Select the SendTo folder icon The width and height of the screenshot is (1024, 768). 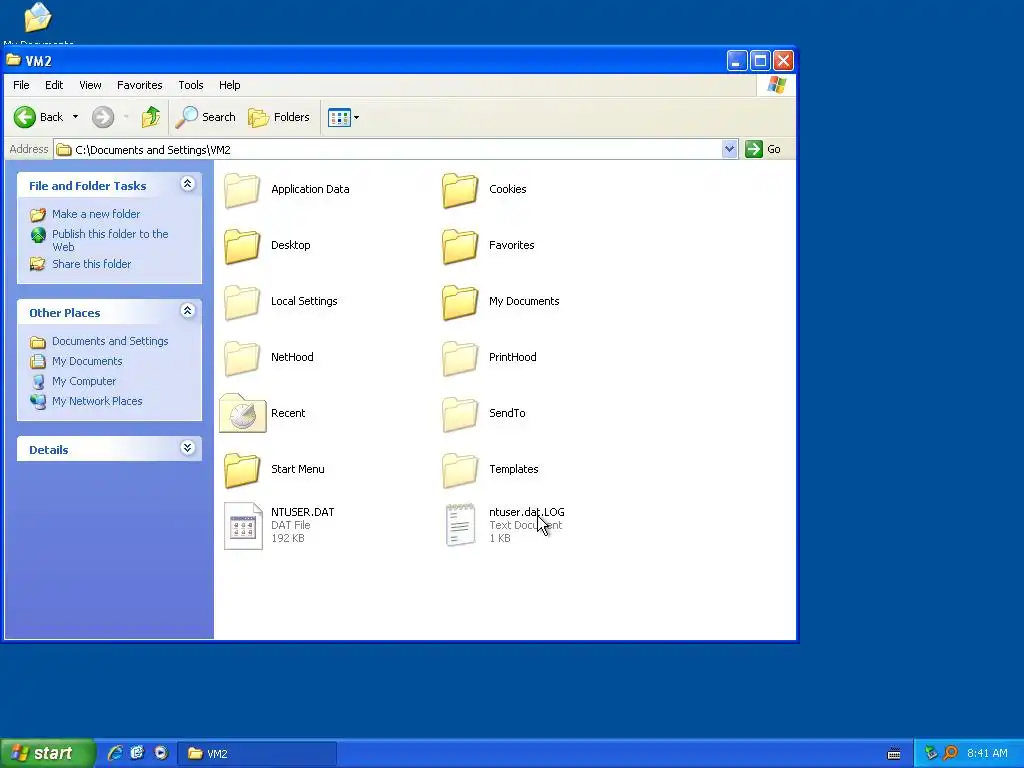pos(460,415)
